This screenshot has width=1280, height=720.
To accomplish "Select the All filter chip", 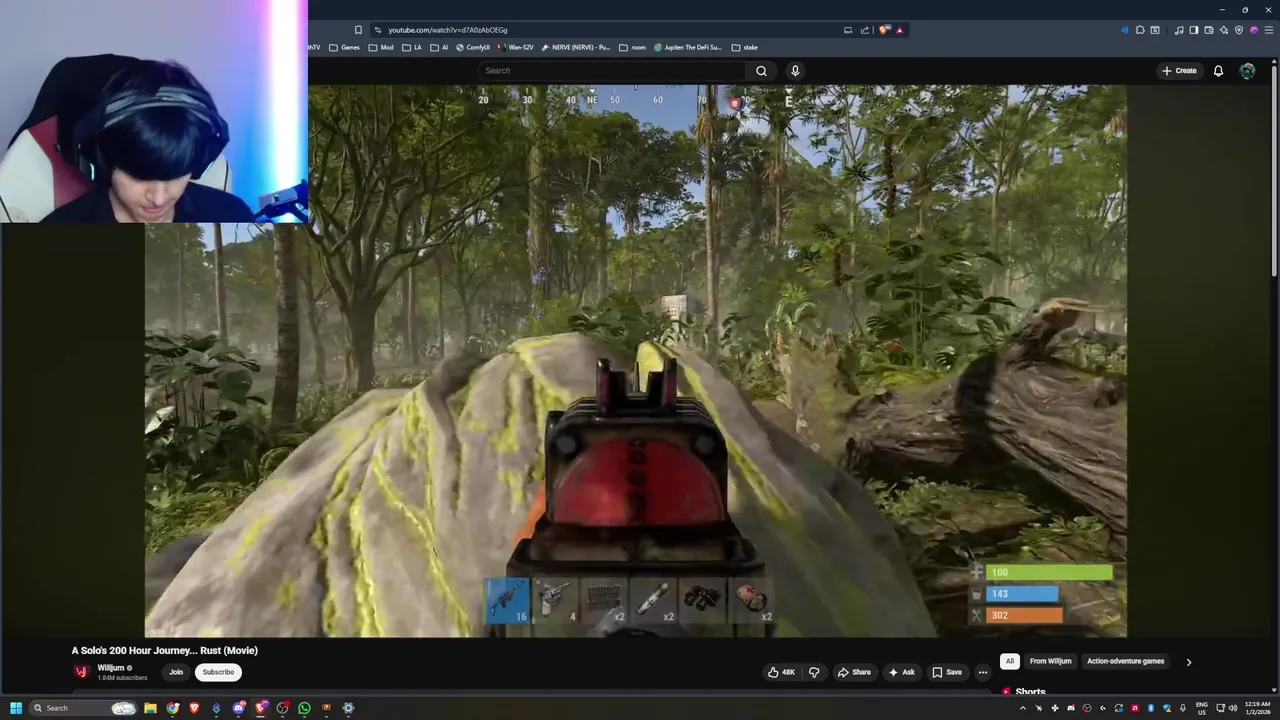I will pos(1010,661).
